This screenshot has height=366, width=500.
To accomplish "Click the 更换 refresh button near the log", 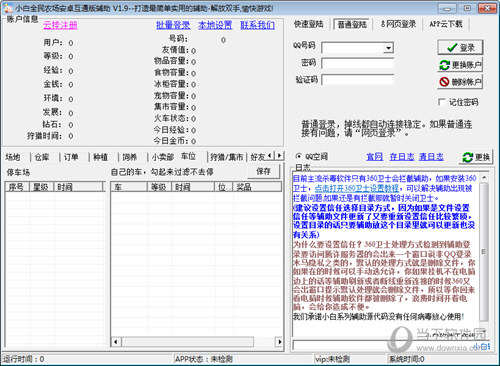I will click(x=476, y=157).
